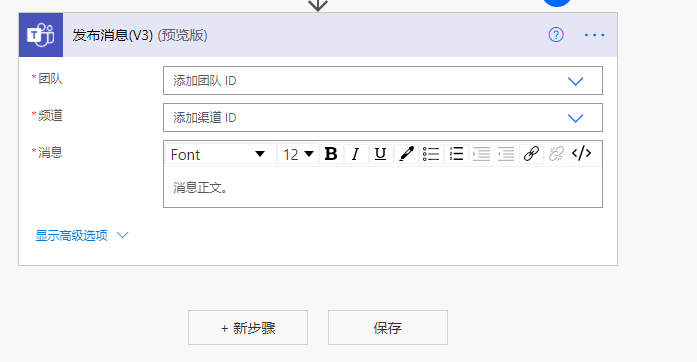Click the Microsoft Teams connector icon
This screenshot has width=697, height=362.
point(41,35)
